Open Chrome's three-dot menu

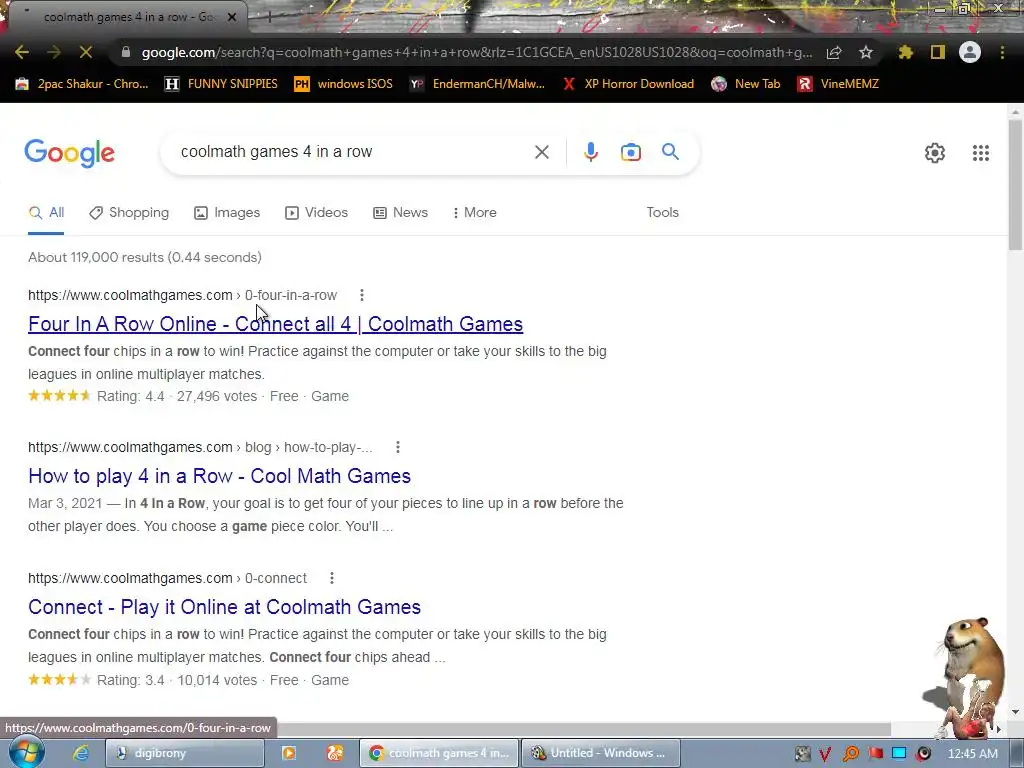[x=1002, y=52]
